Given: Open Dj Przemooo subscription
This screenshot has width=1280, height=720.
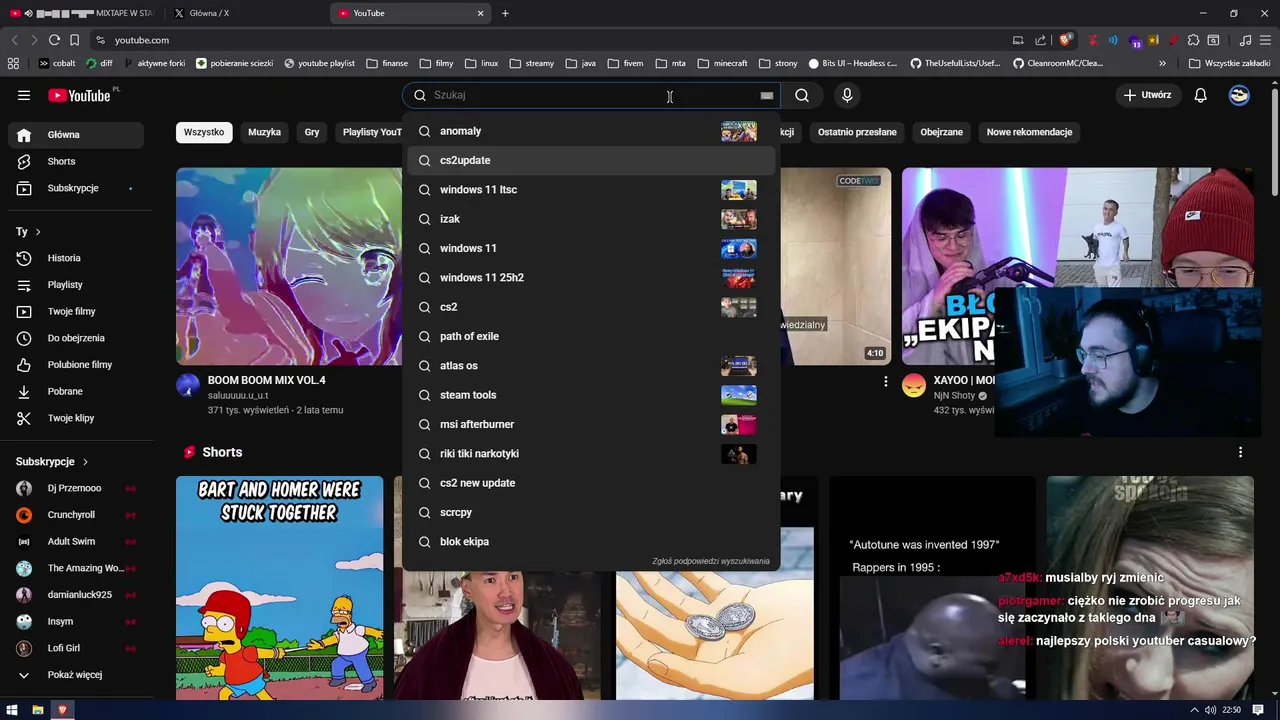Looking at the screenshot, I should [x=76, y=488].
